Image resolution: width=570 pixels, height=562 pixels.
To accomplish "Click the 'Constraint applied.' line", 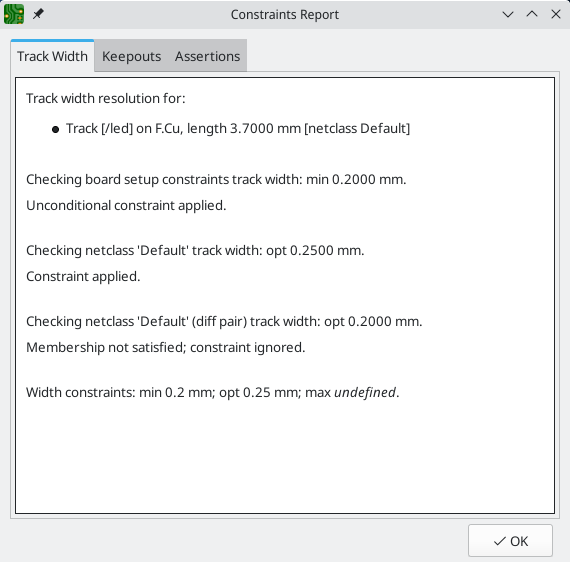I will (x=83, y=277).
